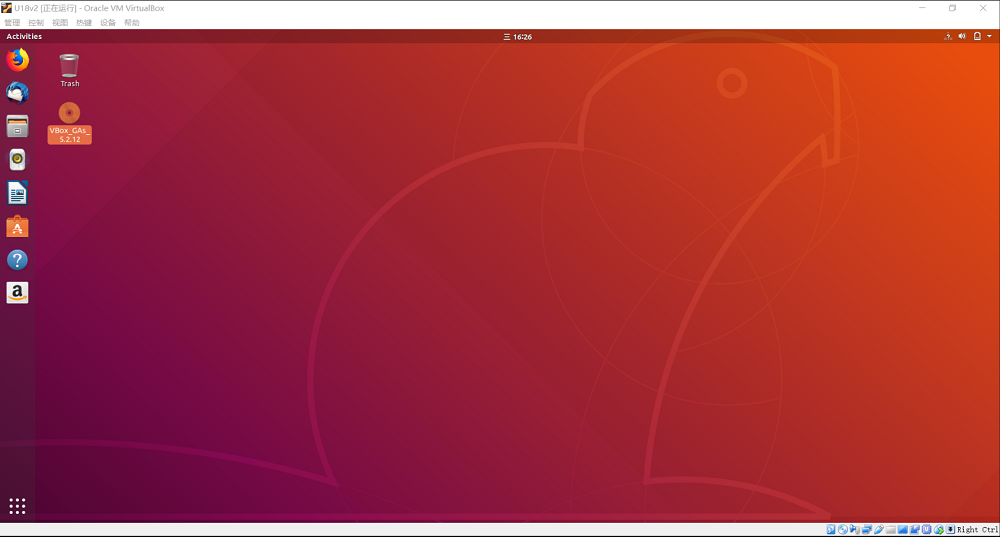Select VBox_GAs_5.2.12 disc icon

70,122
